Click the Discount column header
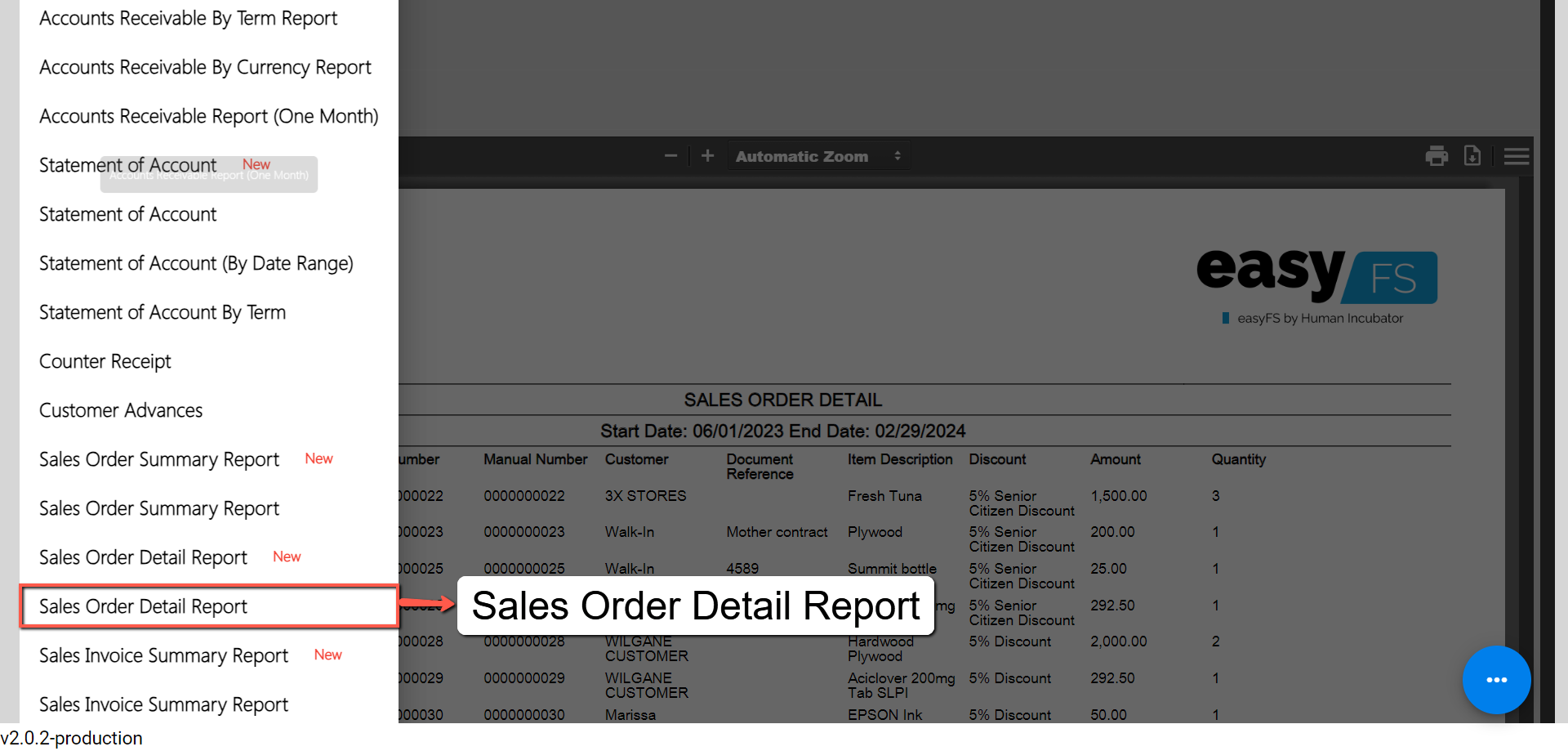Screen dimensions: 1568x751 pyautogui.click(x=997, y=459)
